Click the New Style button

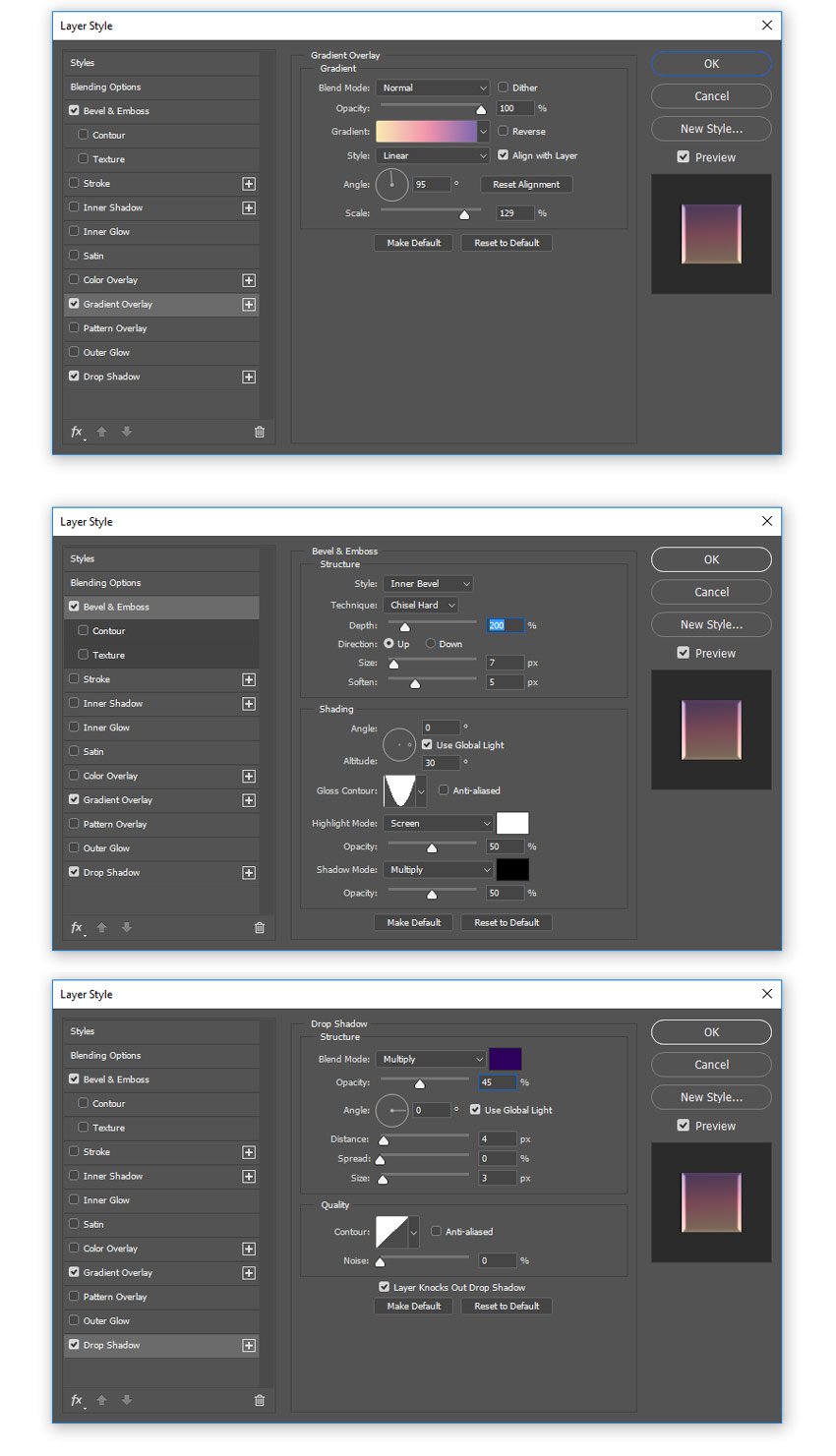pyautogui.click(x=711, y=129)
